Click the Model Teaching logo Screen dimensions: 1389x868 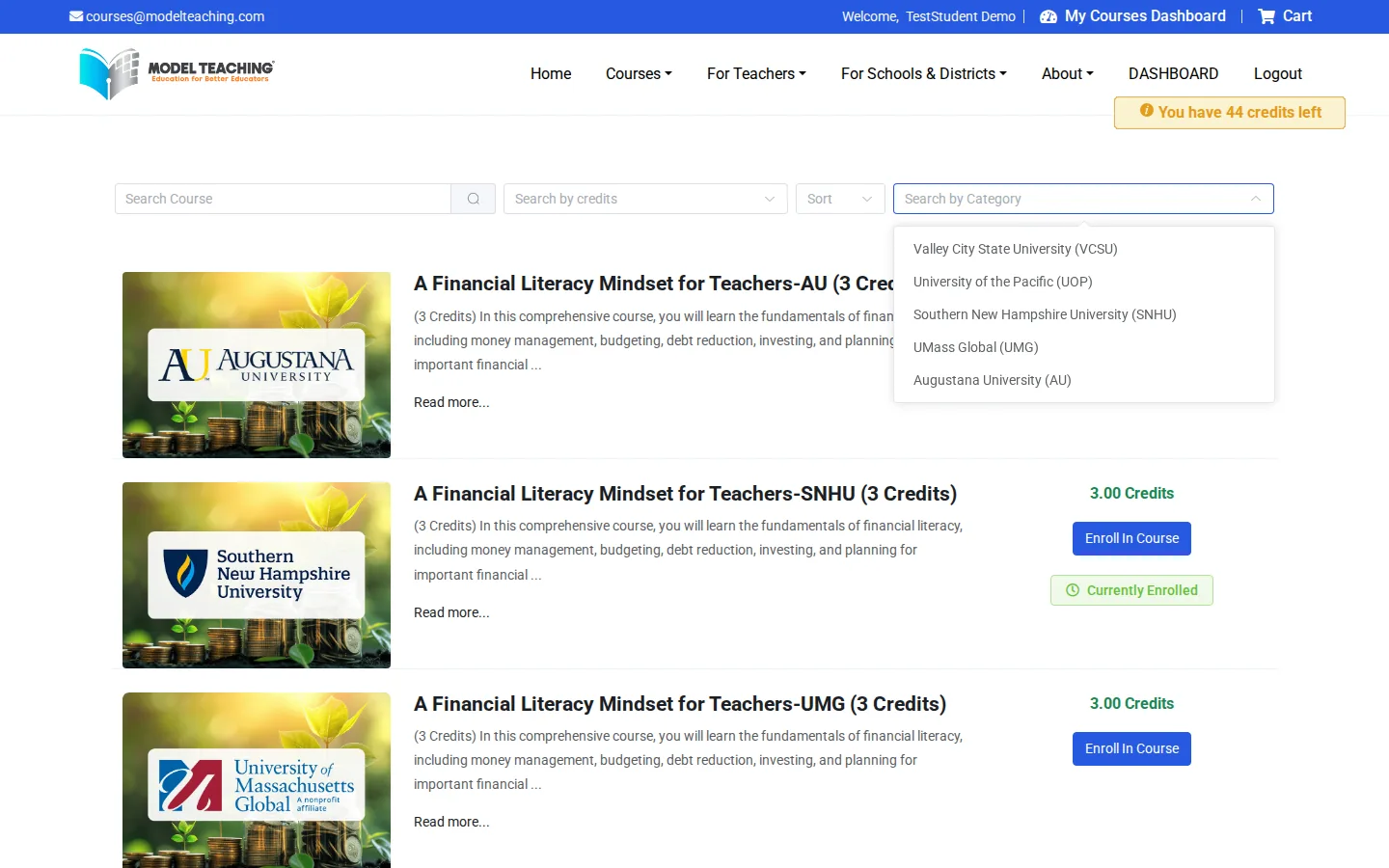click(177, 74)
